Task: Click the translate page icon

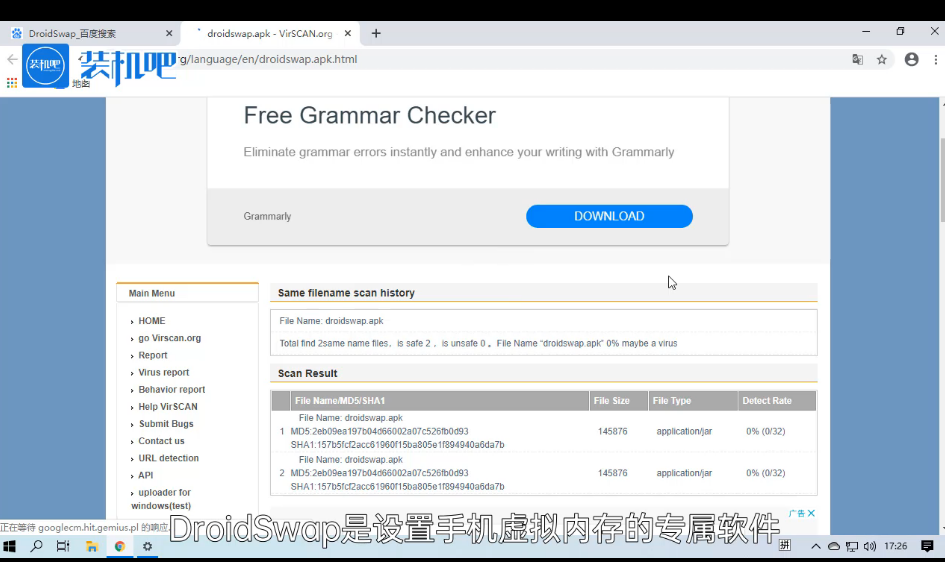Action: pyautogui.click(x=857, y=60)
